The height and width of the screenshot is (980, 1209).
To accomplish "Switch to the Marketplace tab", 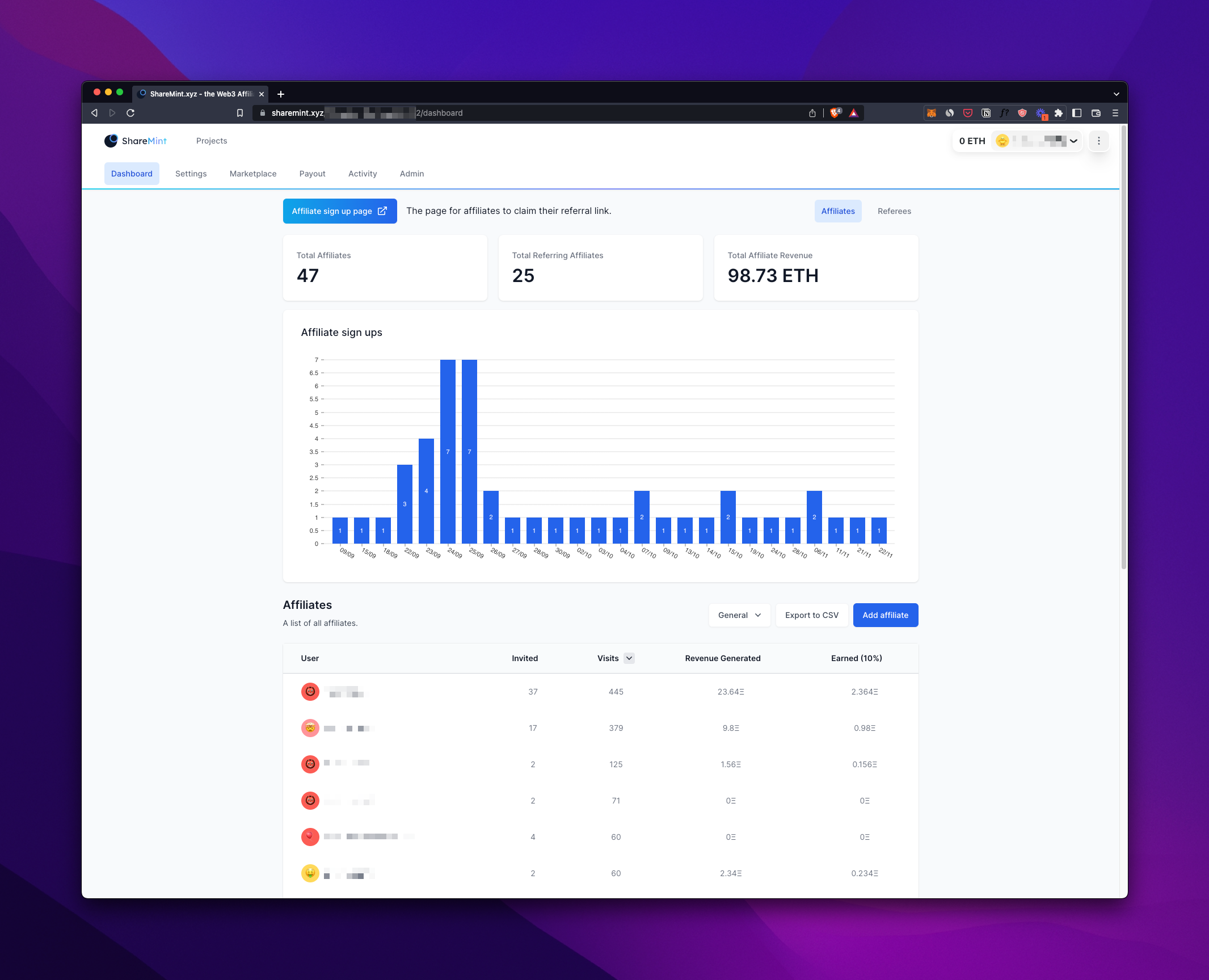I will [x=253, y=174].
